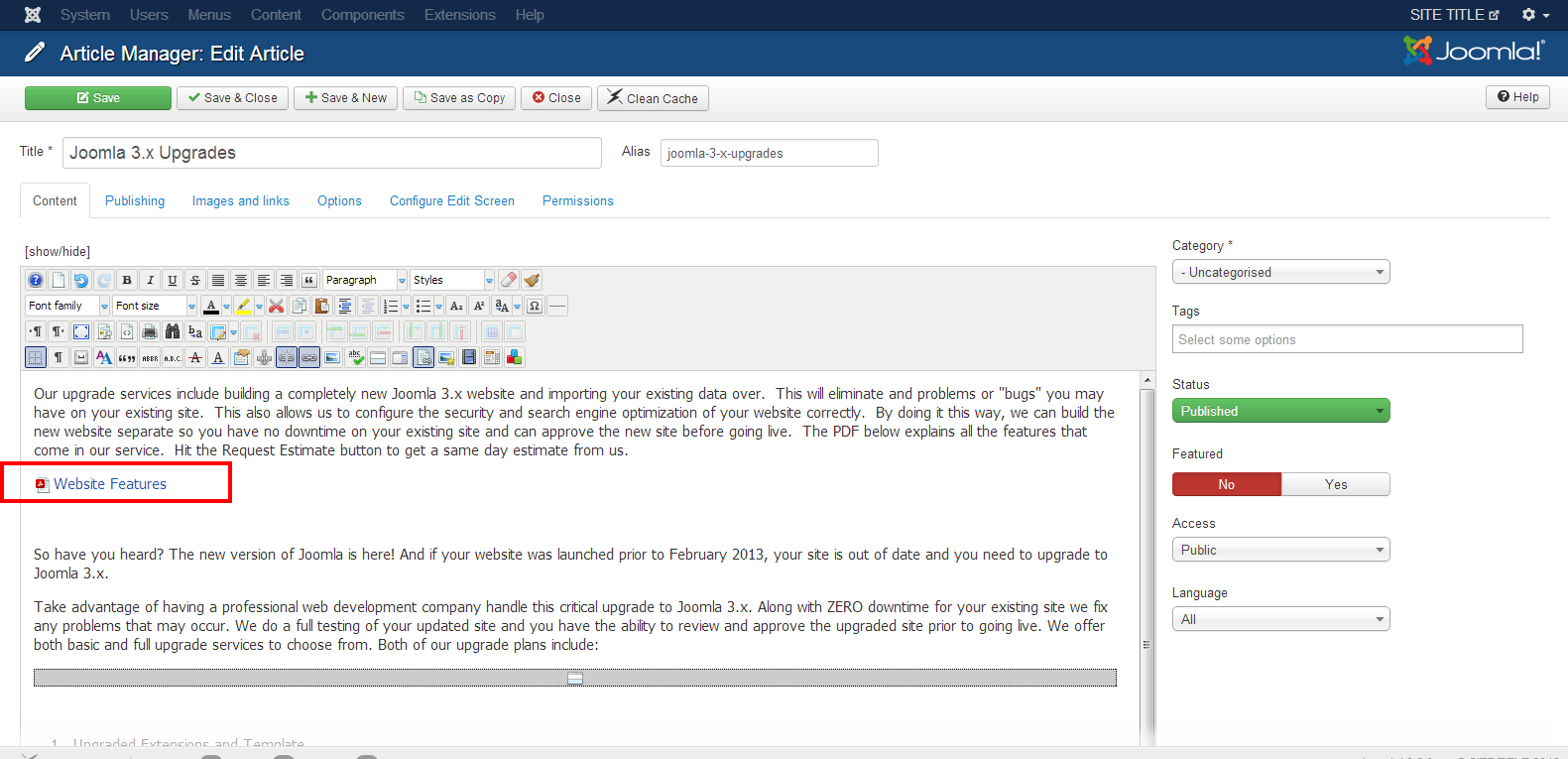Viewport: 1568px width, 759px height.
Task: Switch to the Permissions tab
Action: tap(578, 200)
